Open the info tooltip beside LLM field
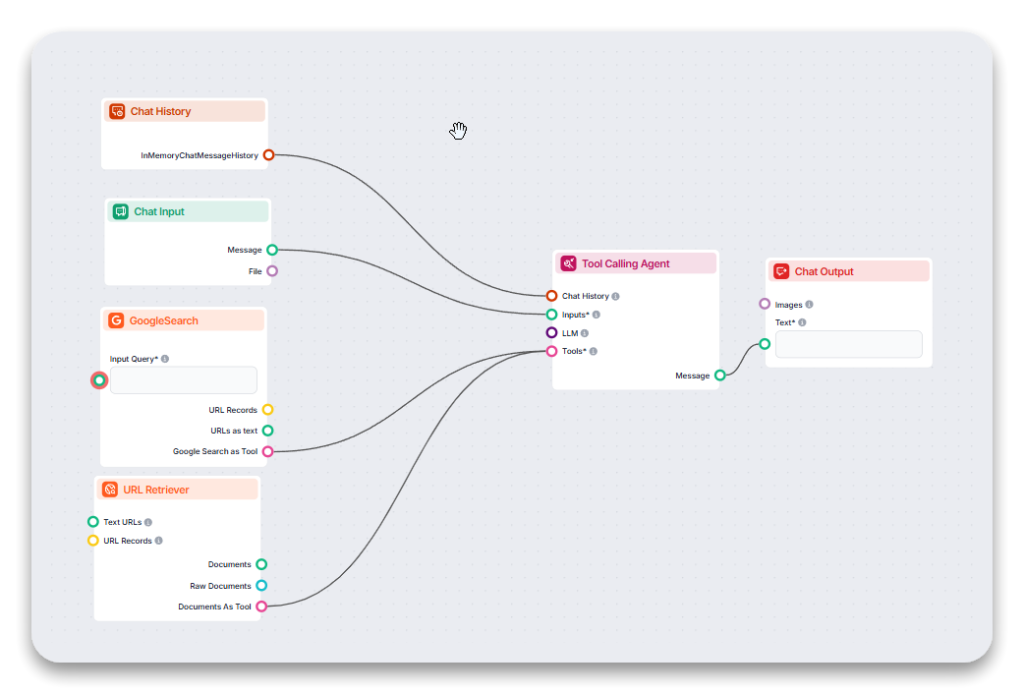The height and width of the screenshot is (694, 1024). (586, 332)
